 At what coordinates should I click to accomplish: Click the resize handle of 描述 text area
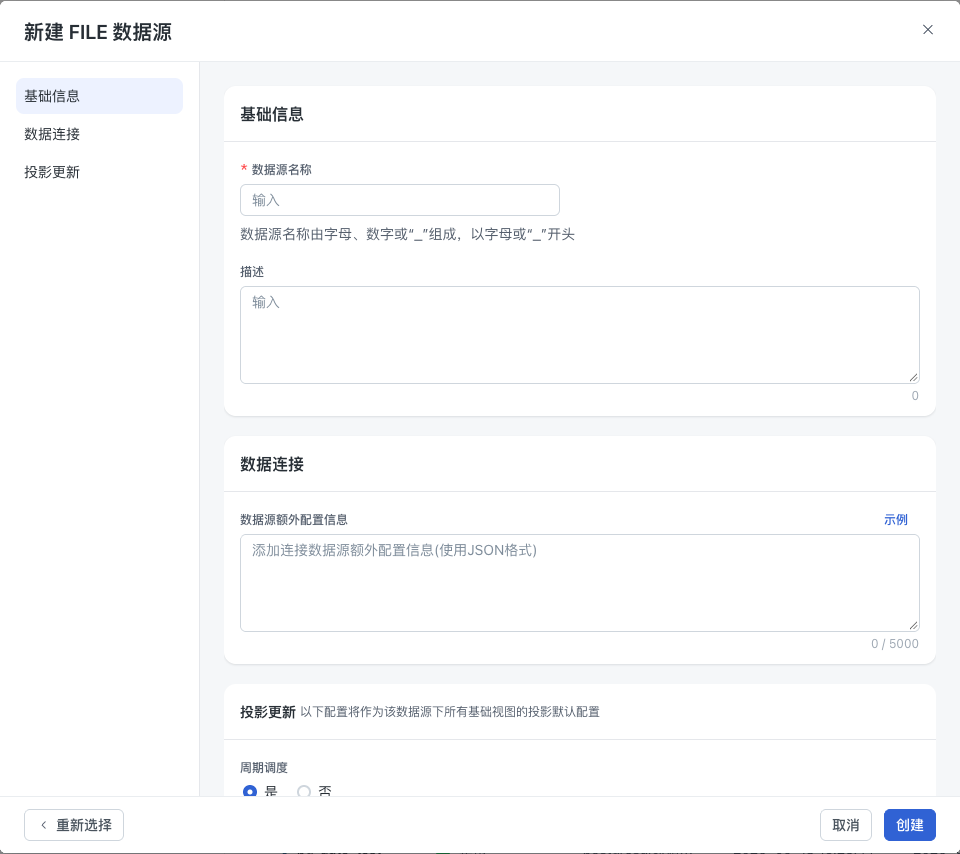913,377
